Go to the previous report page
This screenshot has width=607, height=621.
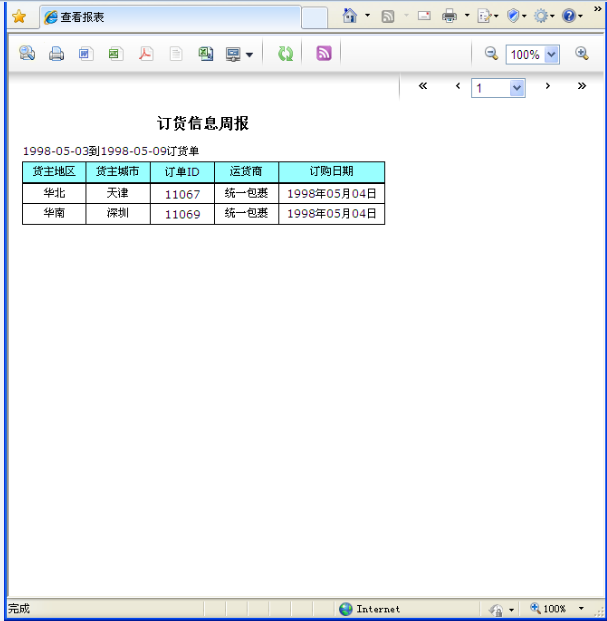click(x=458, y=86)
